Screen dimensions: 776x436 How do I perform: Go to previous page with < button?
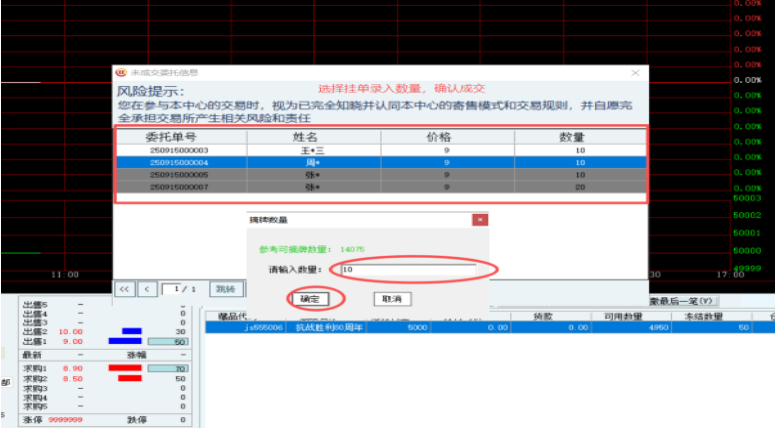tap(147, 289)
